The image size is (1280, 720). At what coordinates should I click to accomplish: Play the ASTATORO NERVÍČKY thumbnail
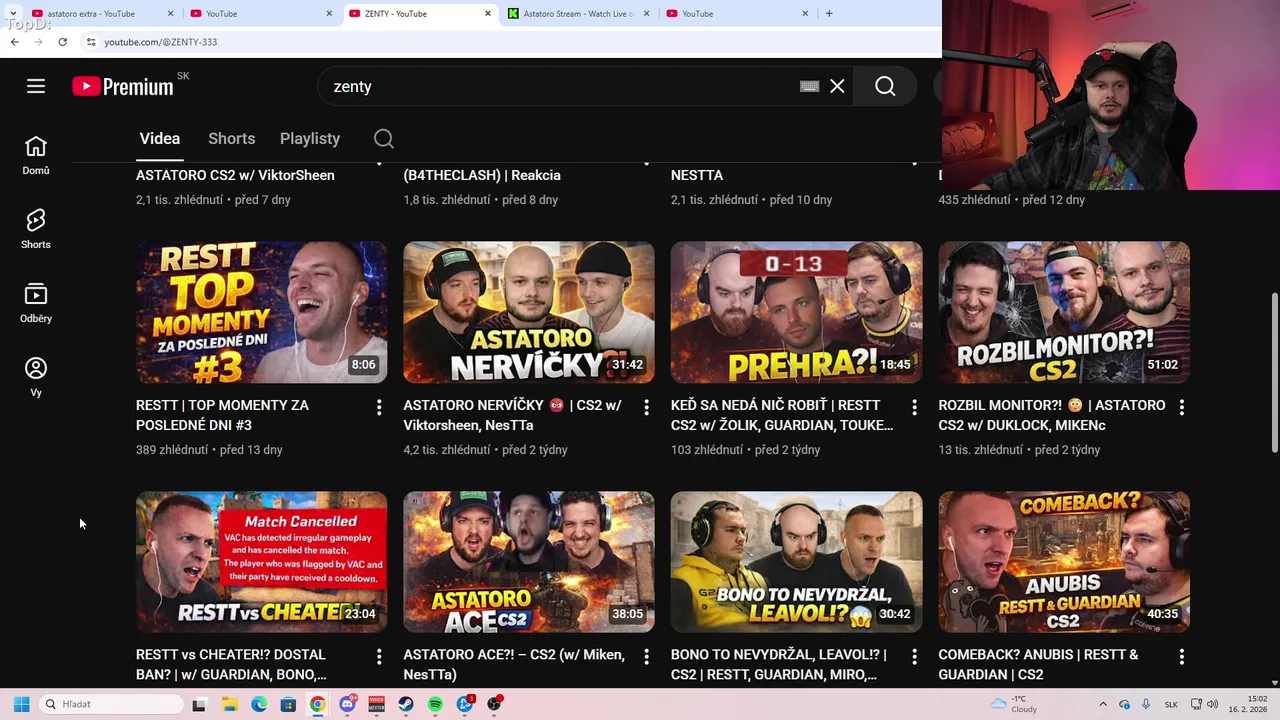click(529, 312)
